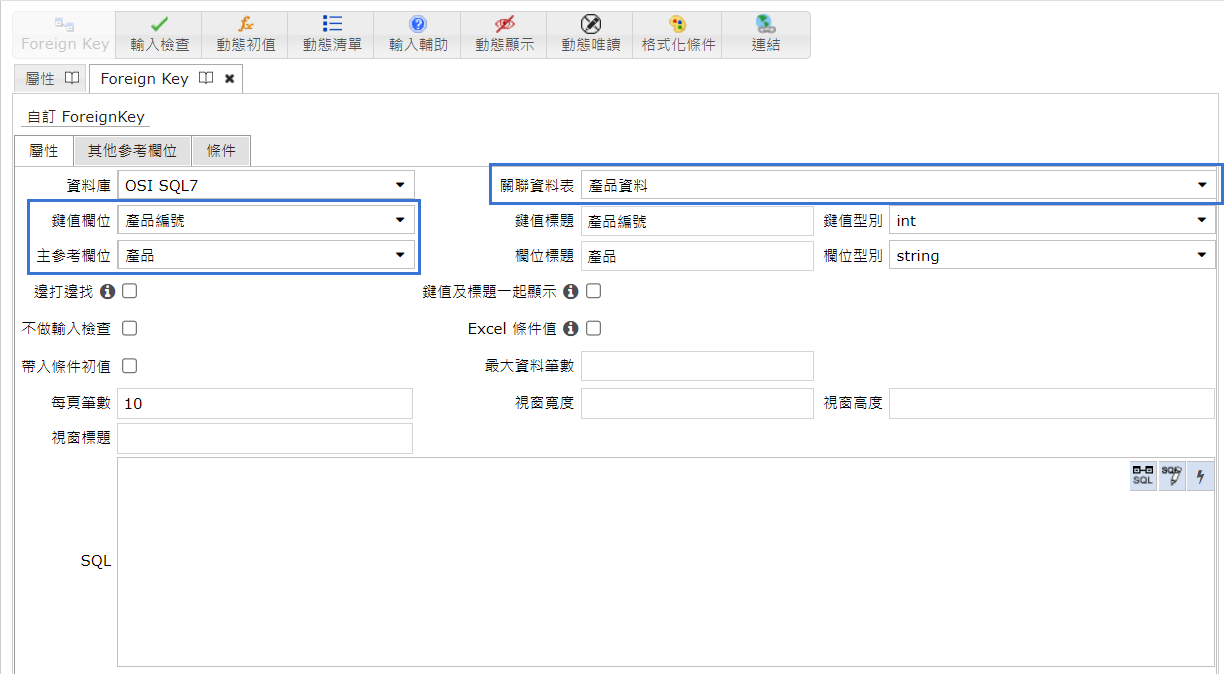Open the 資料庫 dropdown showing OSI SQL7
This screenshot has width=1224, height=674.
(265, 185)
